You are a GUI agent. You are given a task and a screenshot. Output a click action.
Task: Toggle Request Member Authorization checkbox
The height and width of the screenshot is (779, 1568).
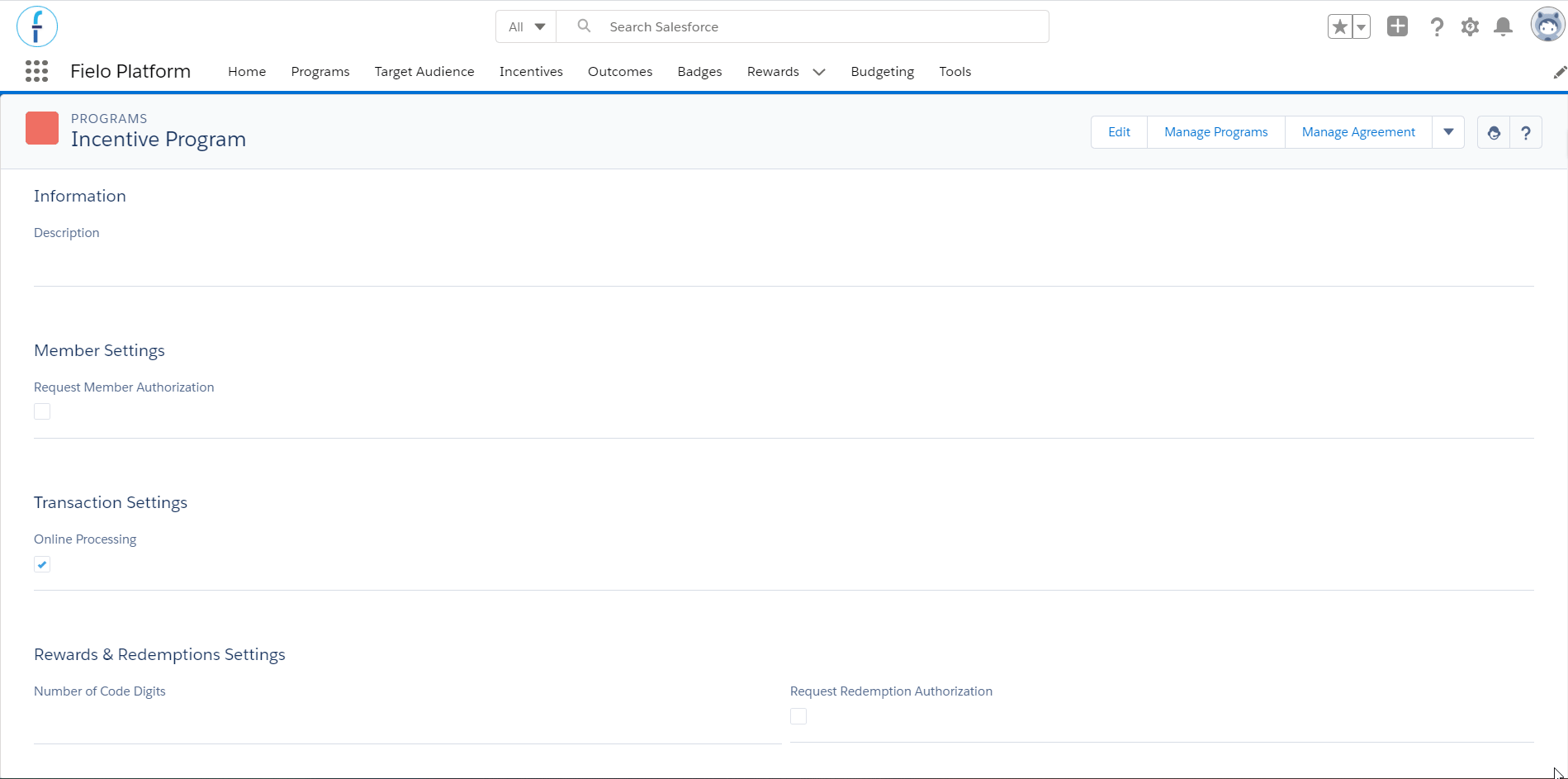[42, 411]
